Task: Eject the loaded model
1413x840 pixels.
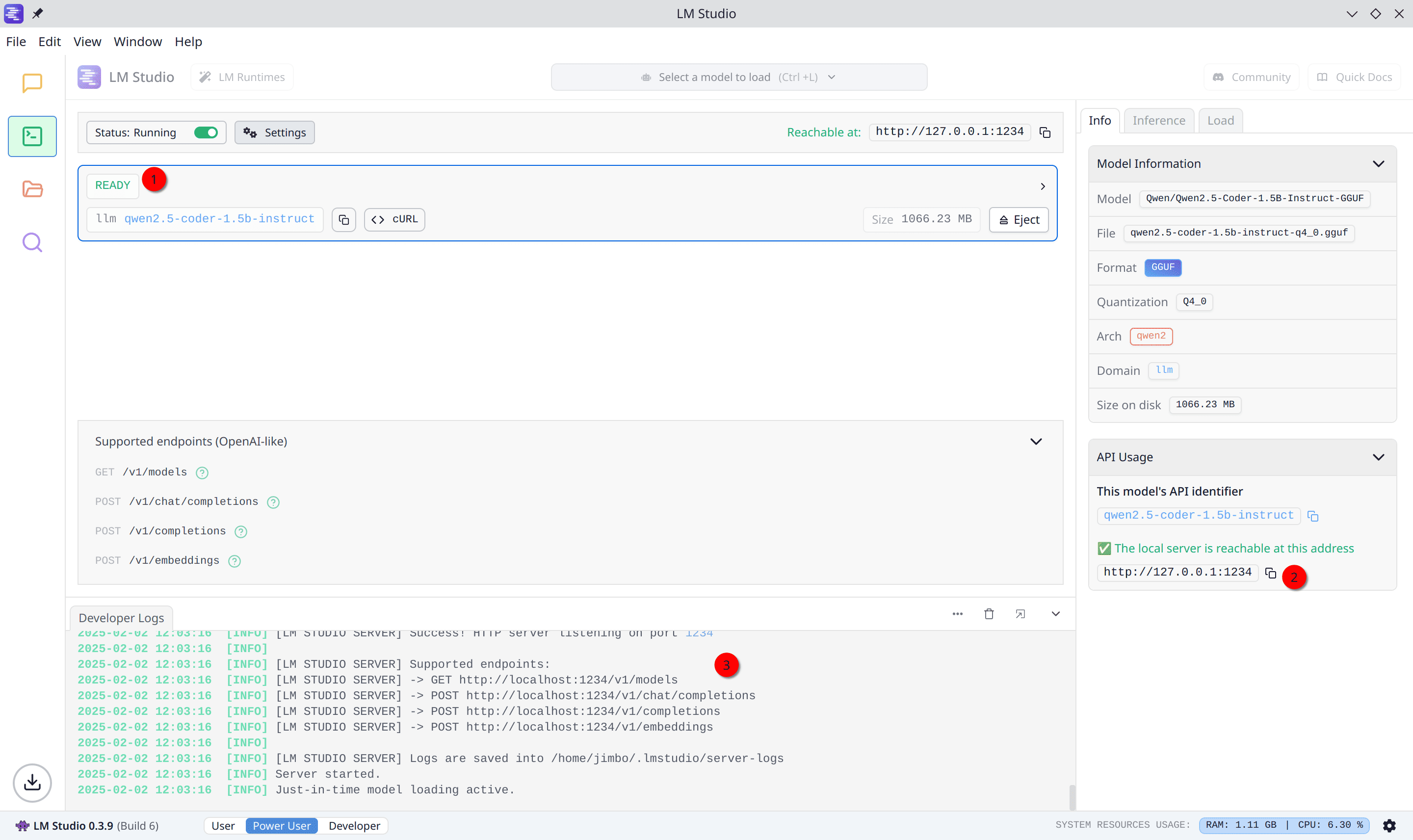Action: [x=1019, y=220]
